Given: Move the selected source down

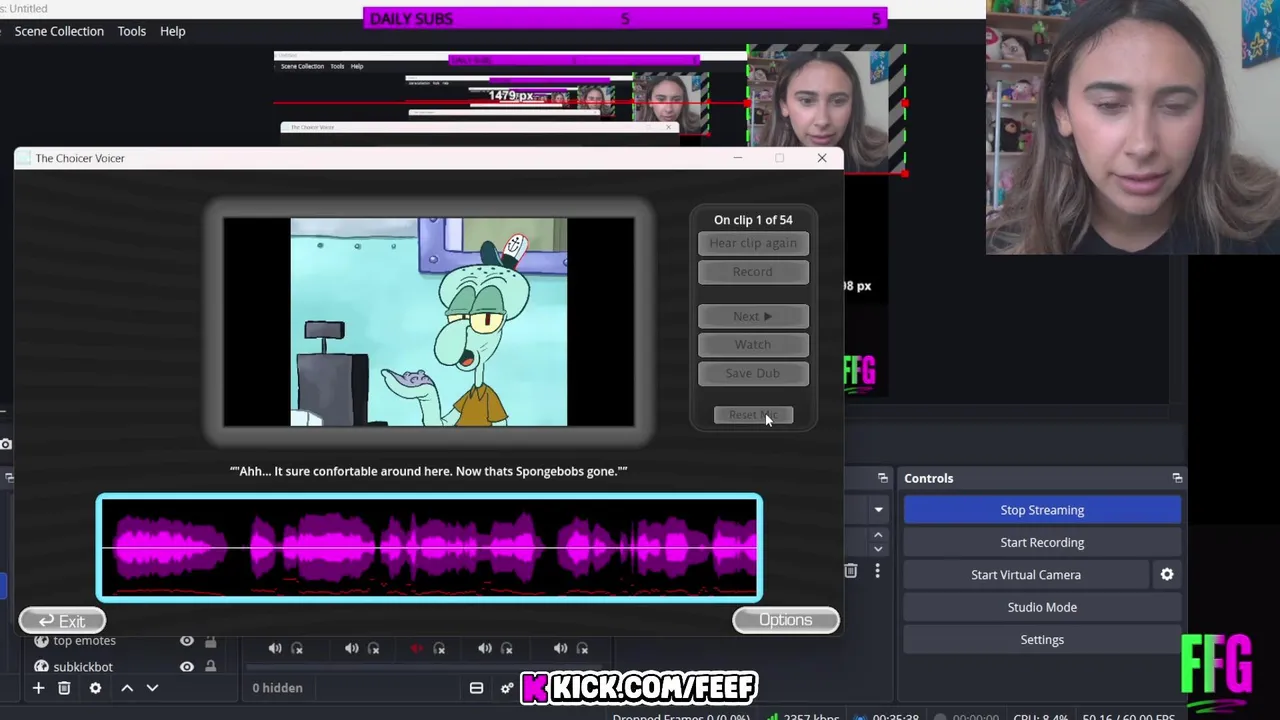Looking at the screenshot, I should (x=152, y=688).
